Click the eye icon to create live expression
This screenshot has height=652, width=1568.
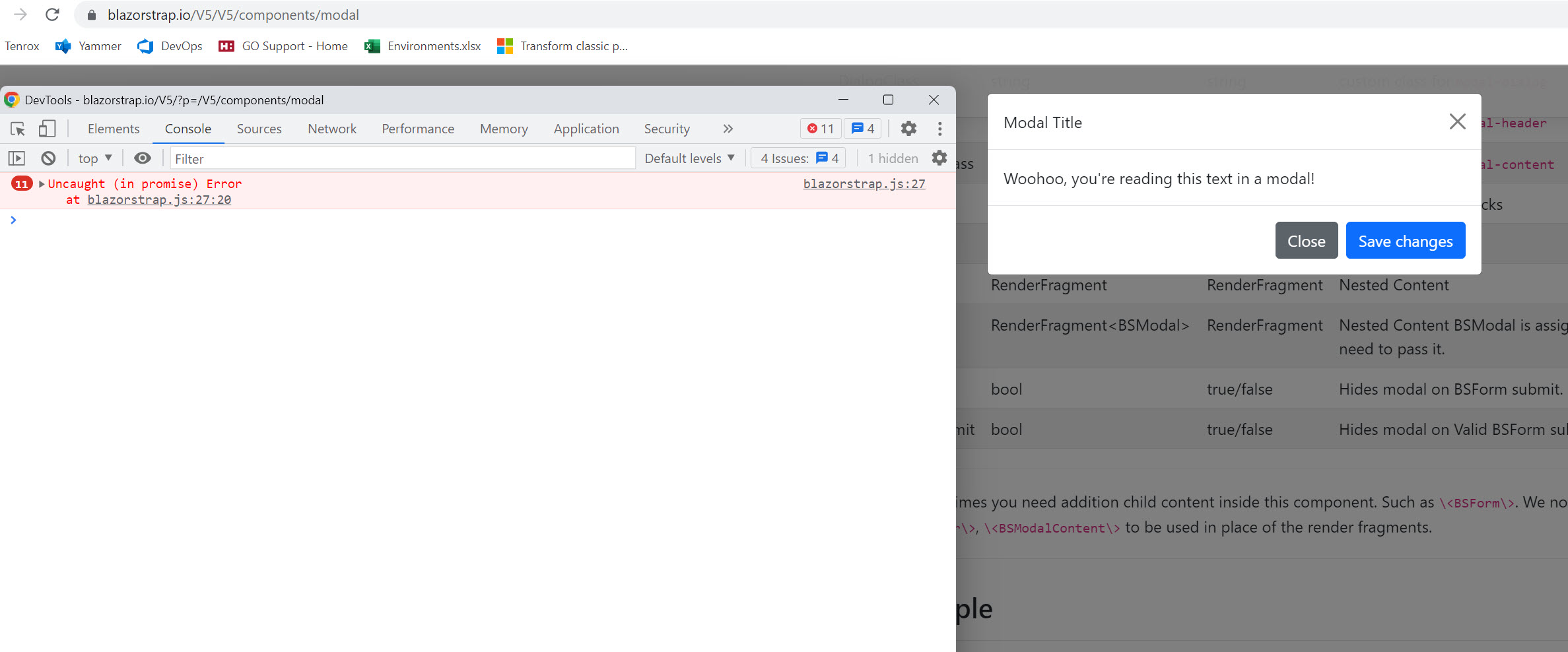[x=143, y=158]
